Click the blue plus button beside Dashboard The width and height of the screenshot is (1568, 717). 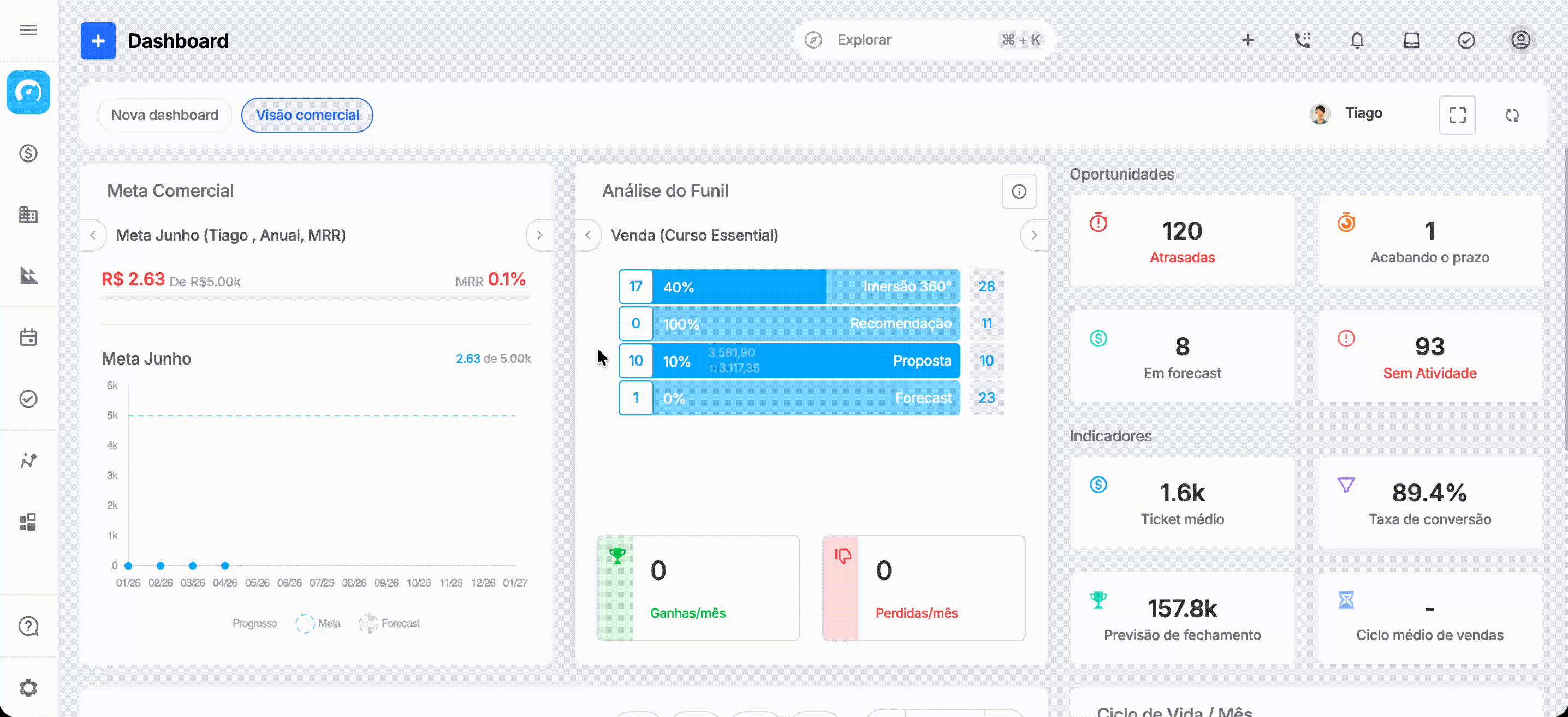click(98, 41)
